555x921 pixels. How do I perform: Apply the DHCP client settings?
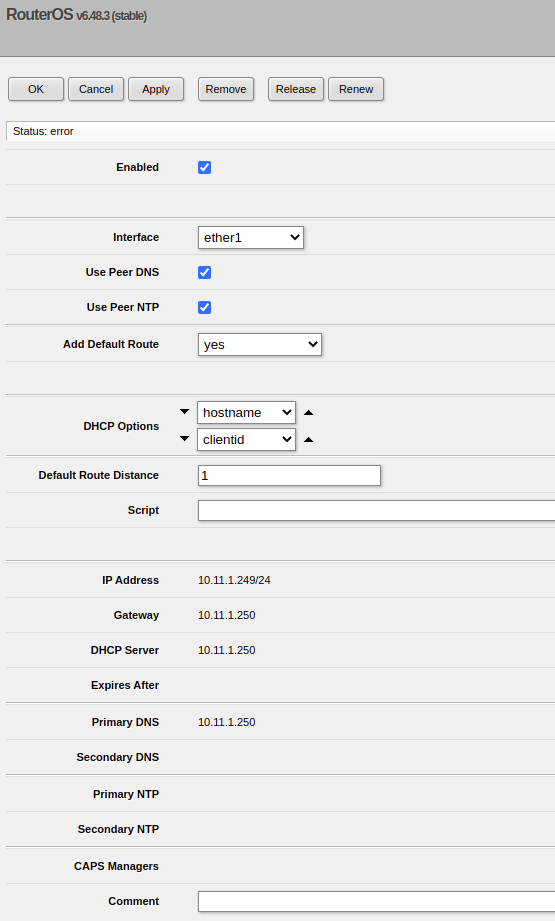156,89
